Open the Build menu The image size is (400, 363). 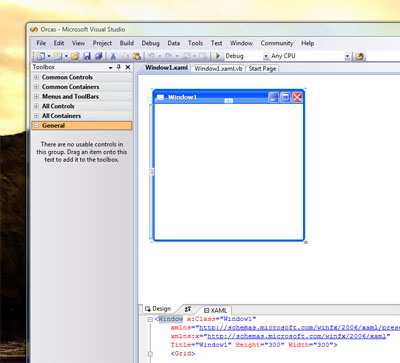pyautogui.click(x=127, y=43)
